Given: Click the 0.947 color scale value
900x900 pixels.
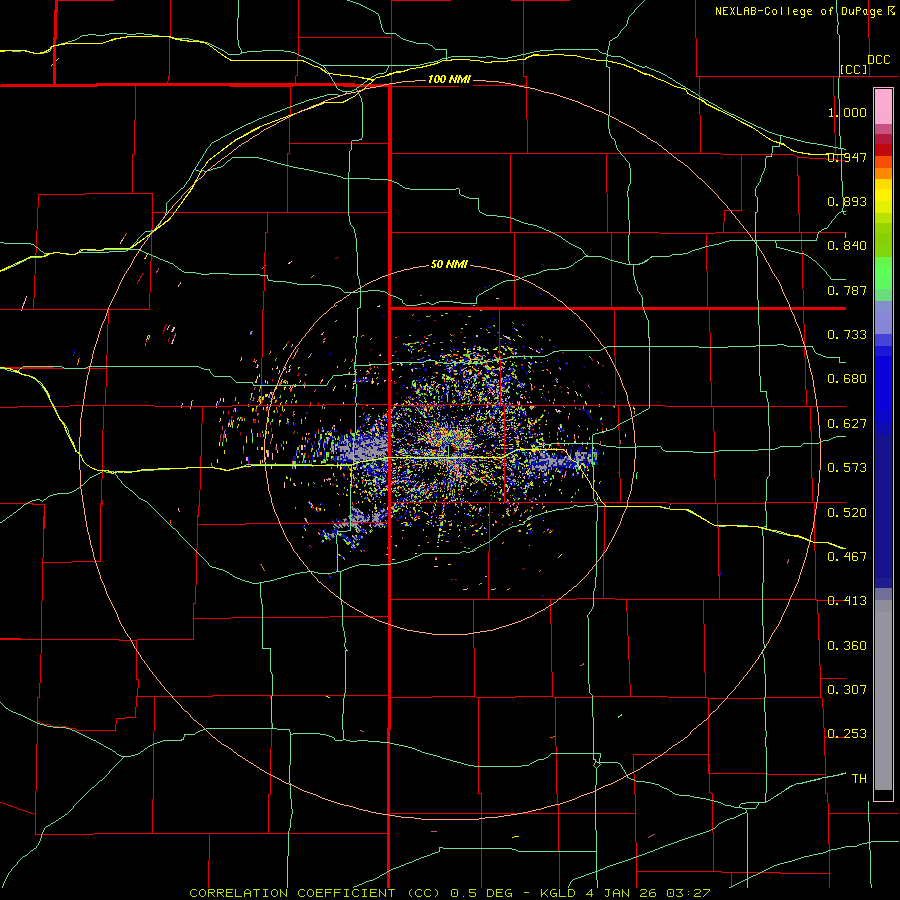Looking at the screenshot, I should click(847, 157).
